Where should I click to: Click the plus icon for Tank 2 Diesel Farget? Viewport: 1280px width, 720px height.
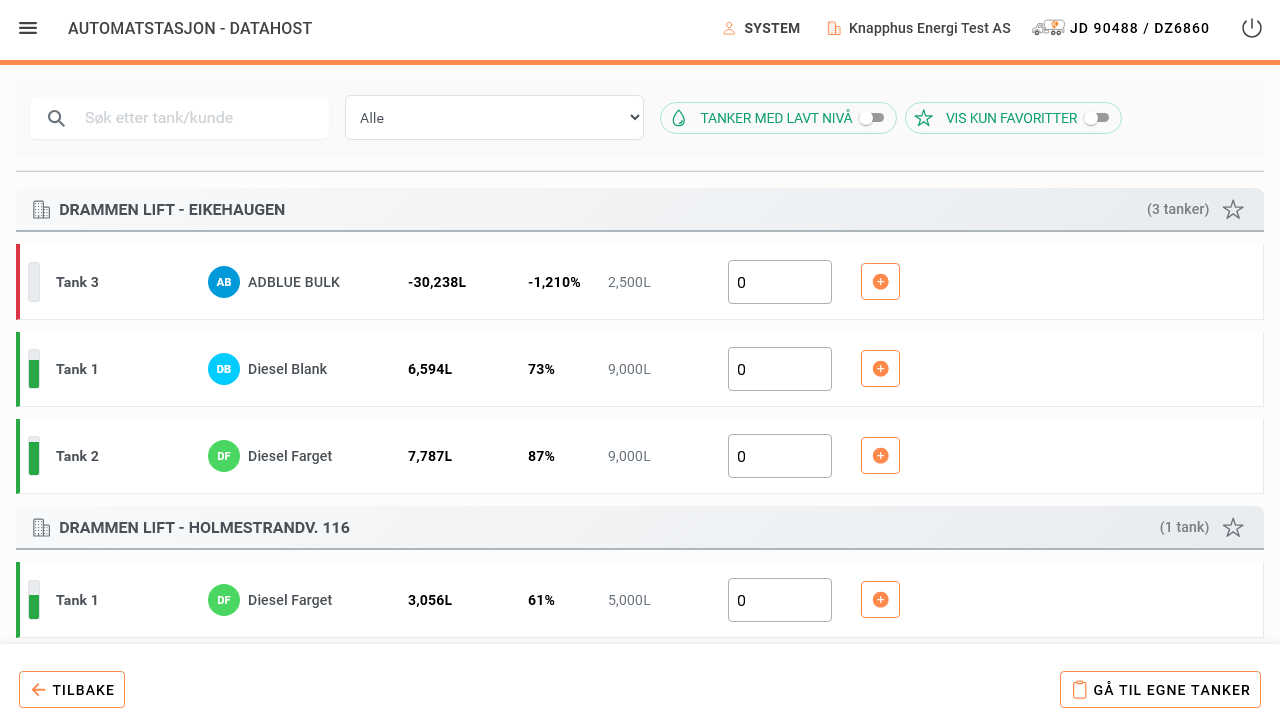(880, 456)
